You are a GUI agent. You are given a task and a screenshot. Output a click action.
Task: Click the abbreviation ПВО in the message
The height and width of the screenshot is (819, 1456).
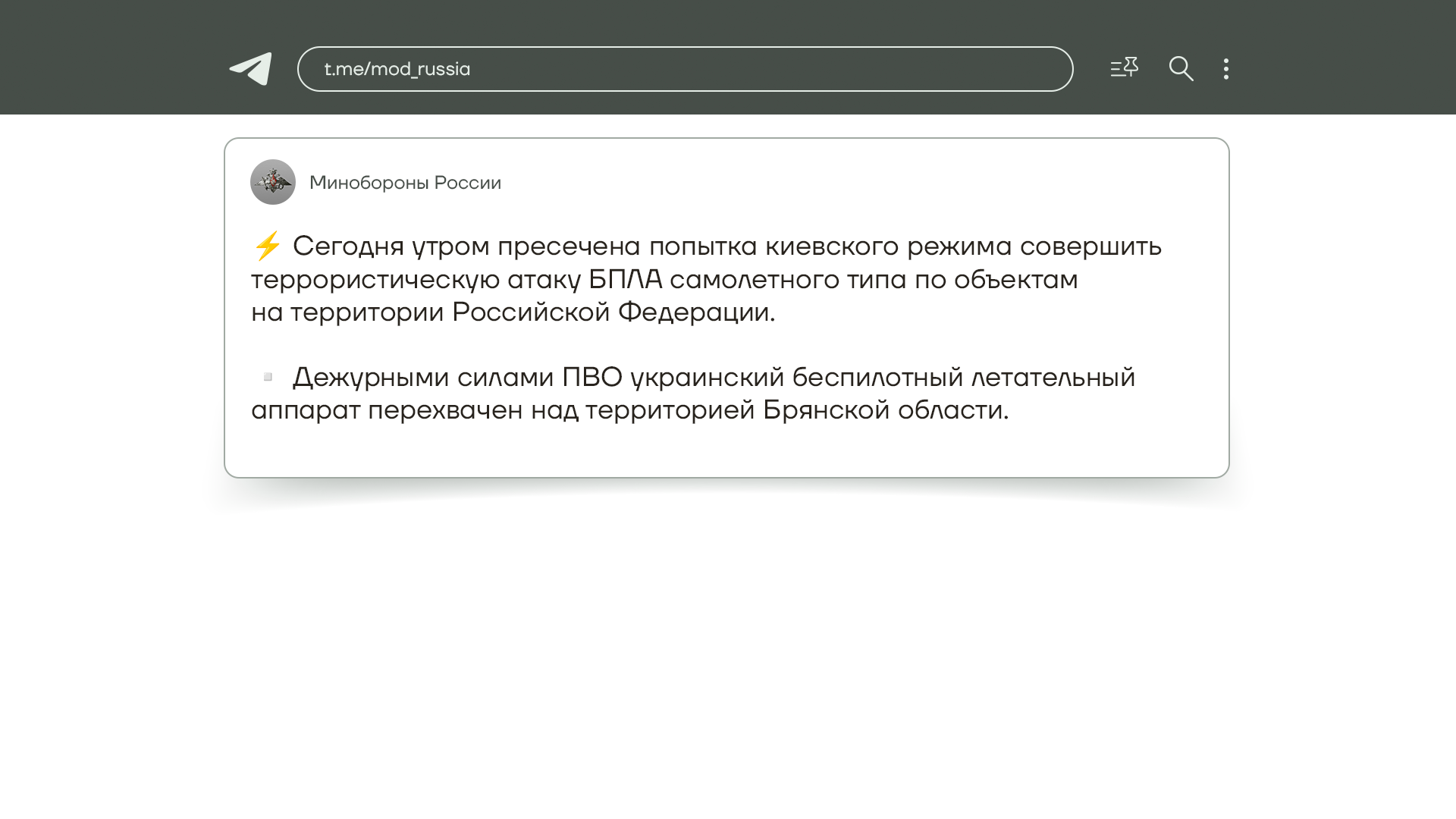591,378
